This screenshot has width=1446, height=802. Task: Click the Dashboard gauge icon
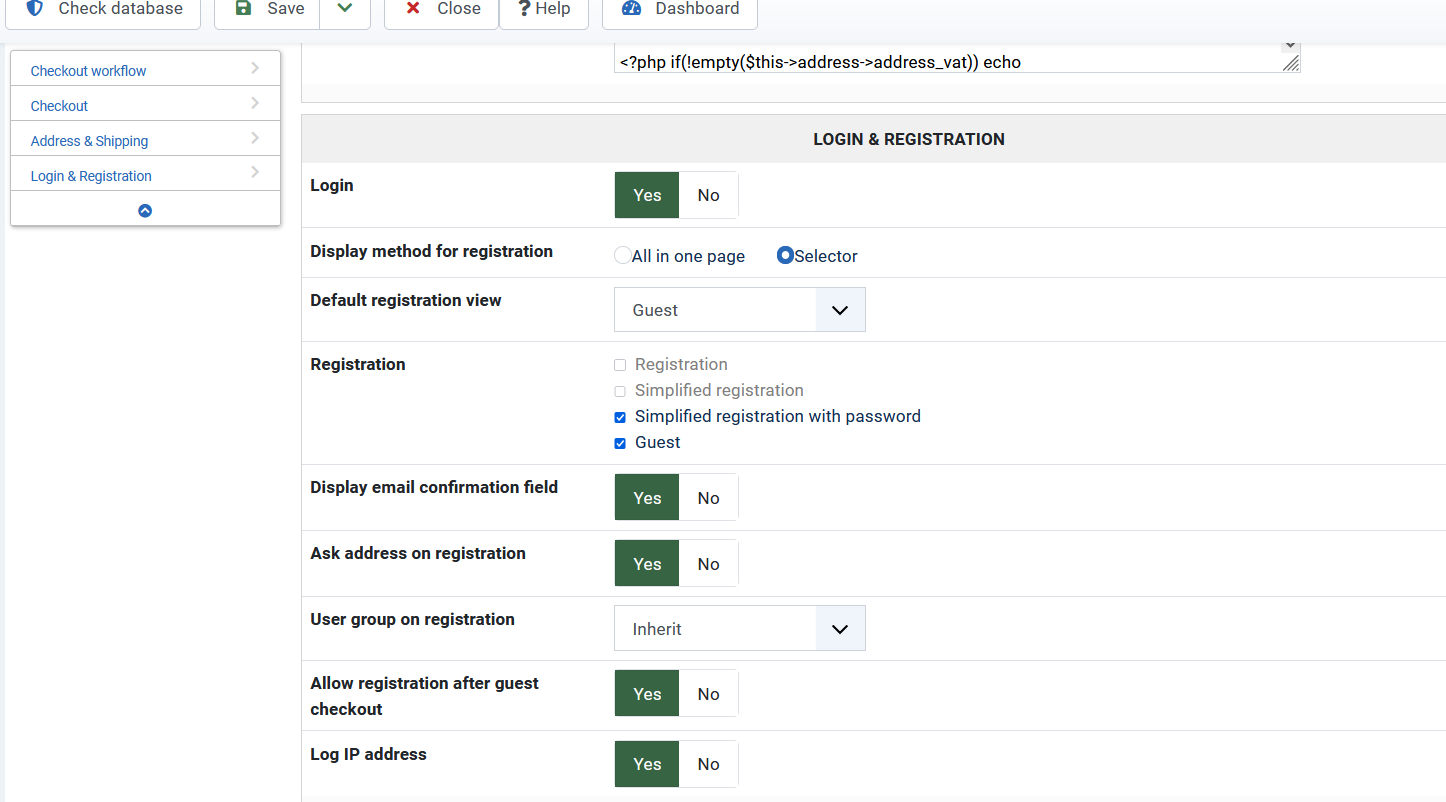coord(631,8)
